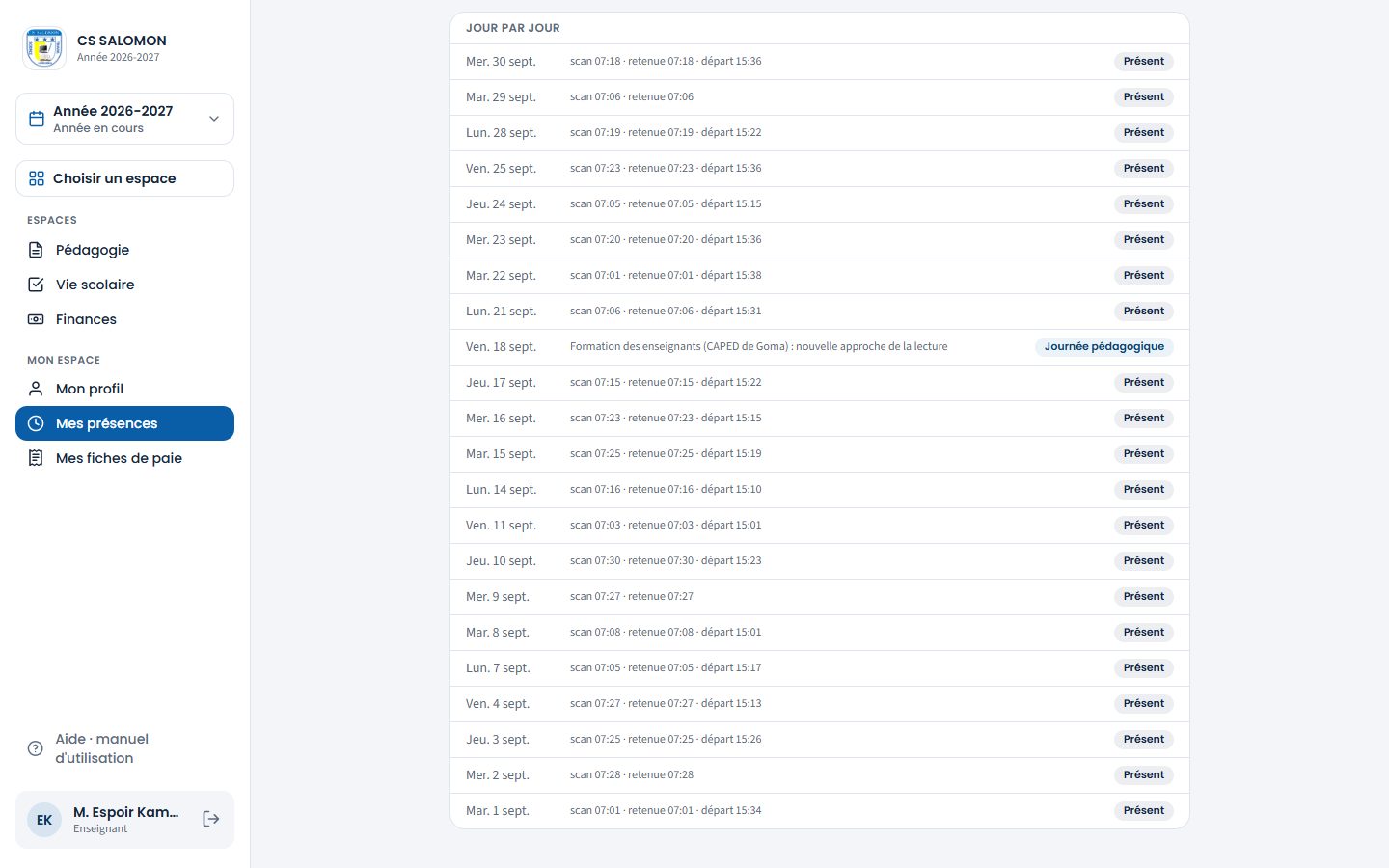Click the Formation des enseignants description text

click(759, 346)
